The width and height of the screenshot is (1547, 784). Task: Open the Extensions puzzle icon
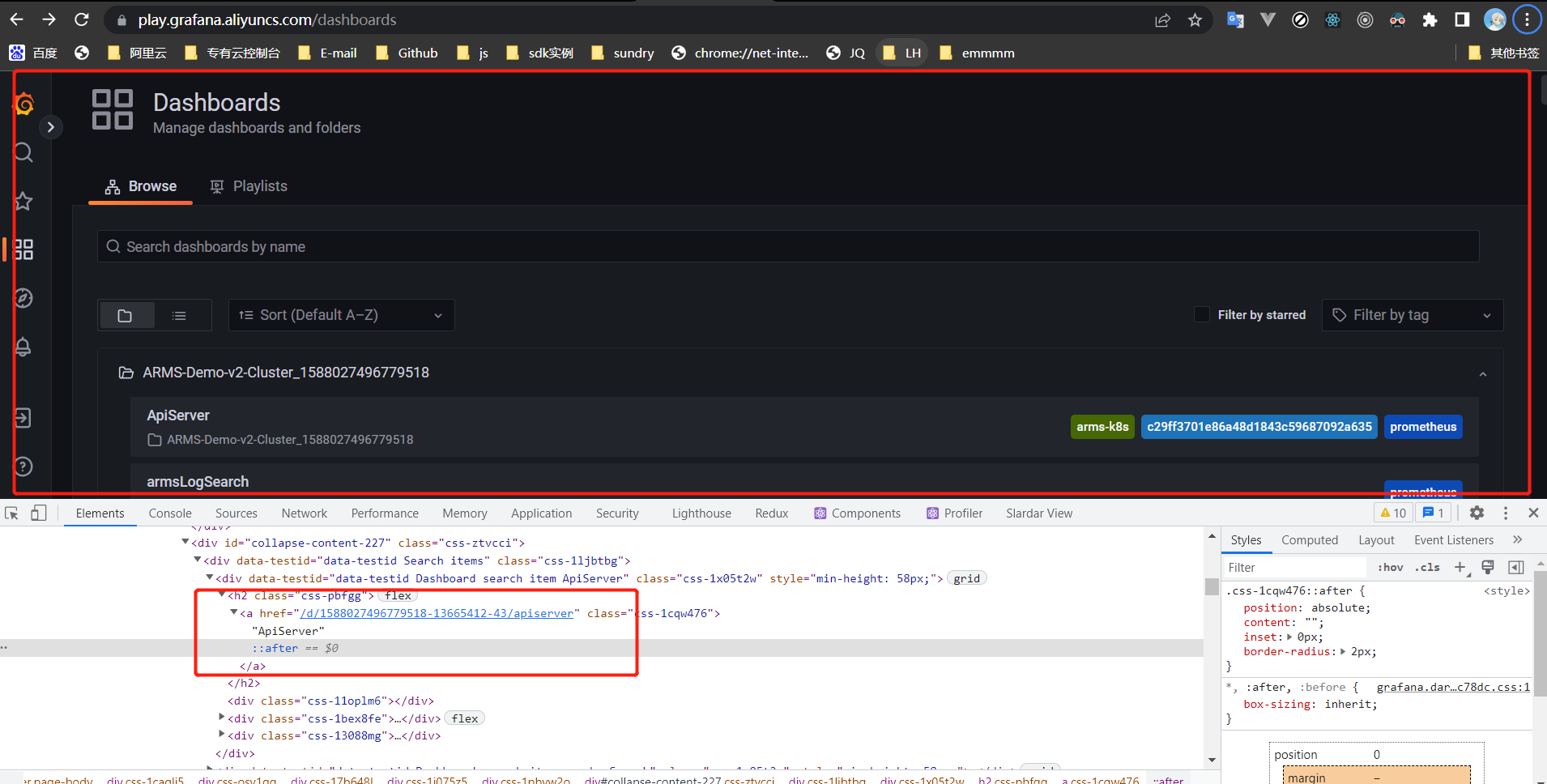click(x=1430, y=20)
